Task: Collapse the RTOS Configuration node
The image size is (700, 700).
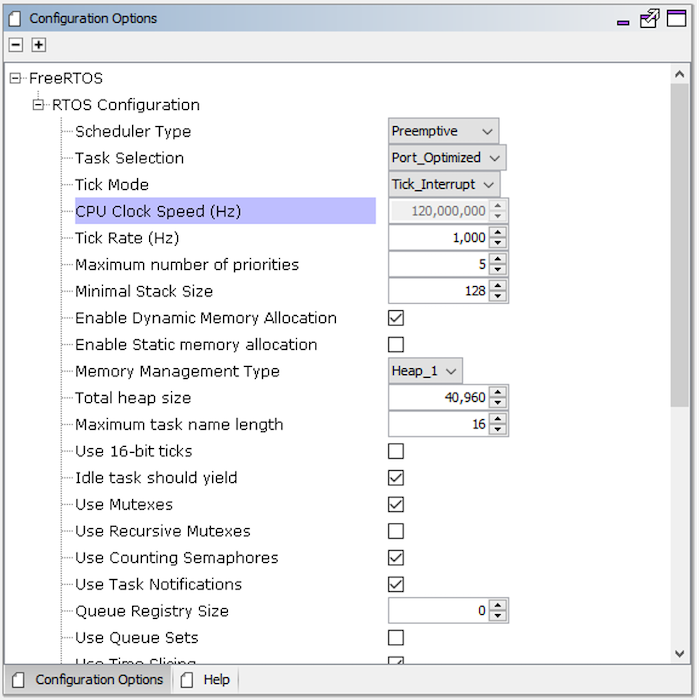Action: (38, 105)
